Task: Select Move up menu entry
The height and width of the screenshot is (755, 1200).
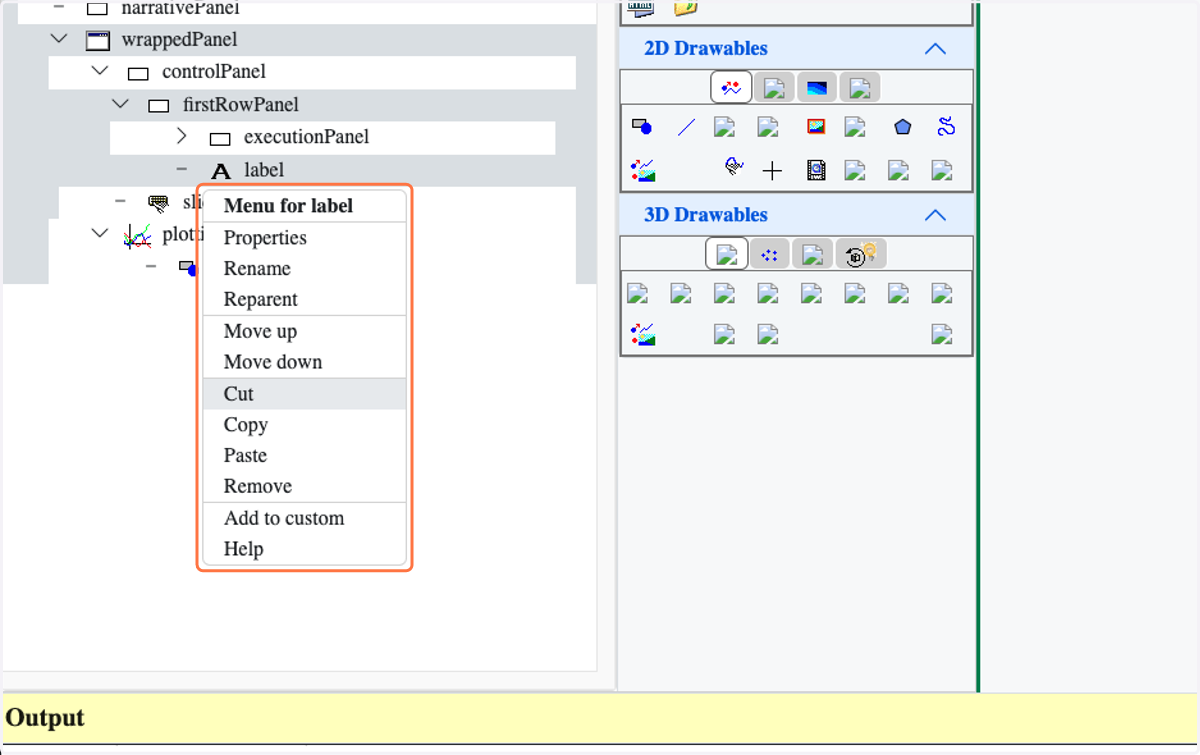Action: (x=304, y=332)
